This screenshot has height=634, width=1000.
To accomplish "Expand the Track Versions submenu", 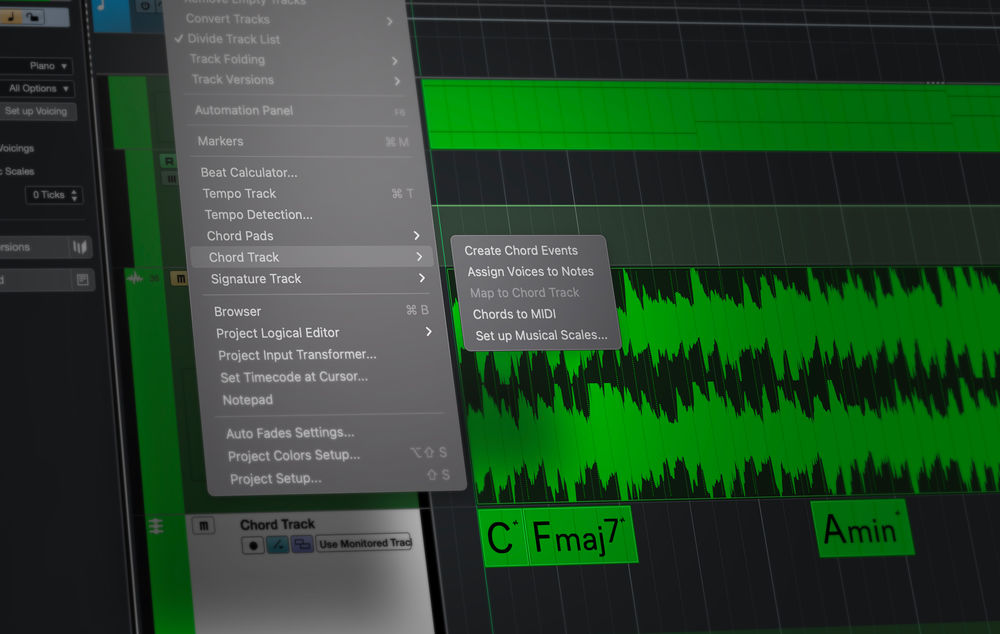I will [x=295, y=80].
